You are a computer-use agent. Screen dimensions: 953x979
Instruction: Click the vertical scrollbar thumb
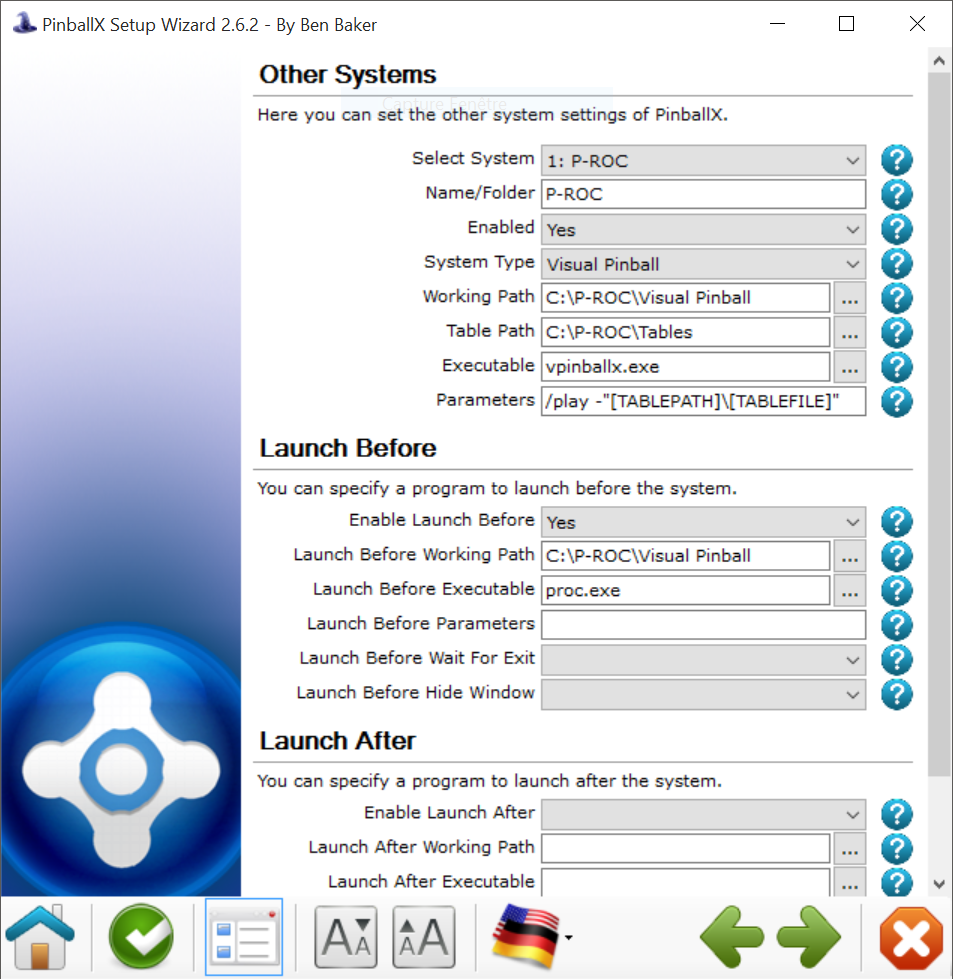939,425
